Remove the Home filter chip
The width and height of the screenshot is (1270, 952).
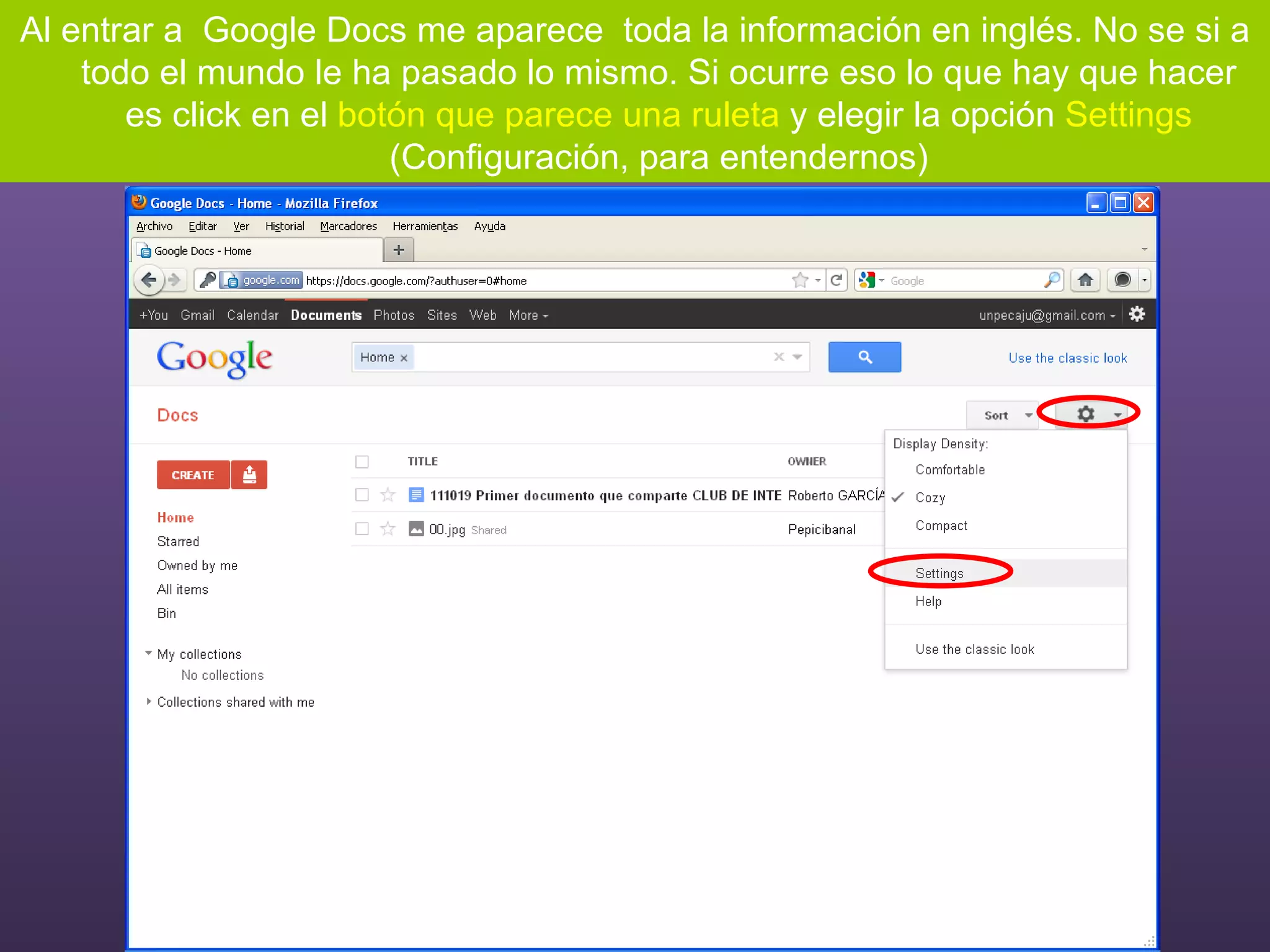tap(404, 358)
